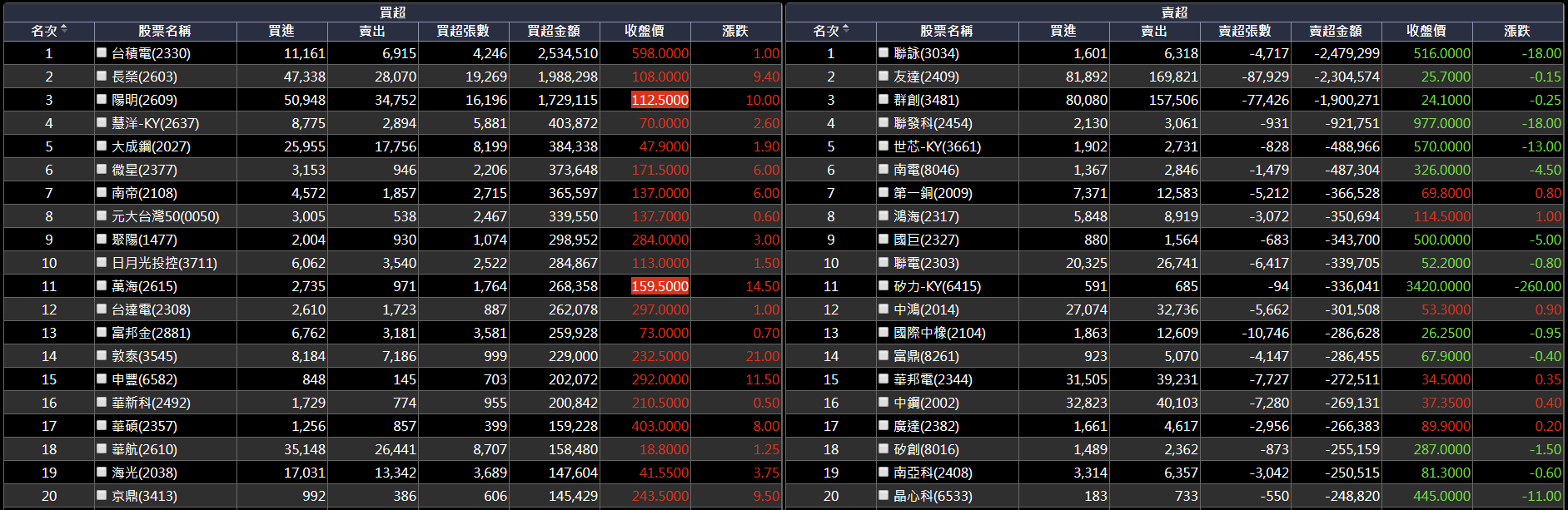Click 收盤價 header in the 賣超 table

coord(1426,31)
